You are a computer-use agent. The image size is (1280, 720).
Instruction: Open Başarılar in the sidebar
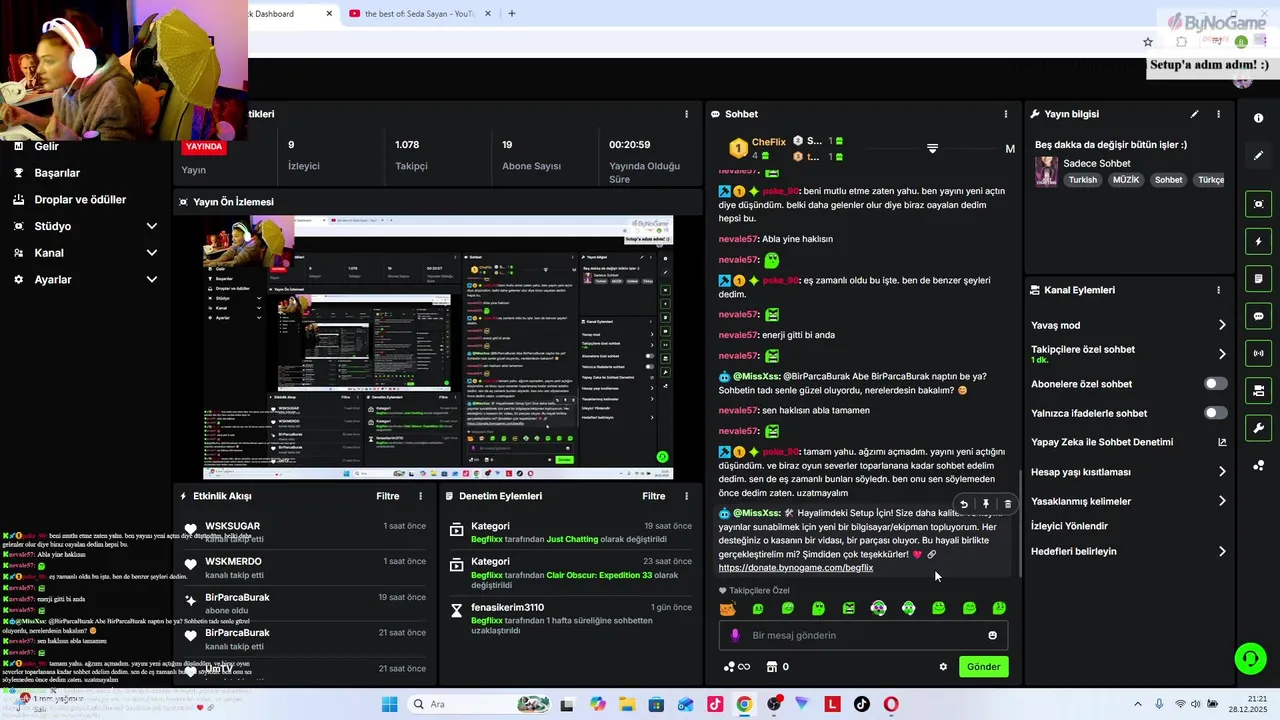point(57,173)
